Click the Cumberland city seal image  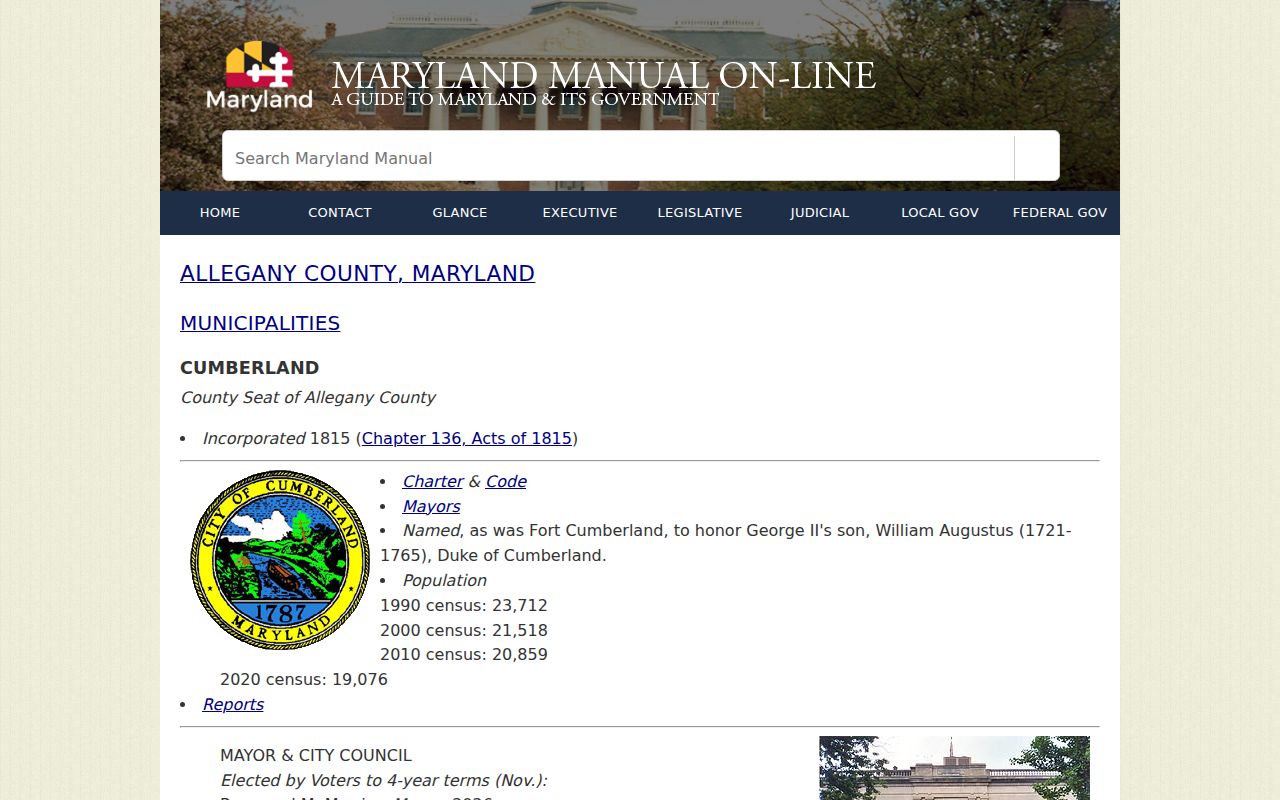coord(280,560)
